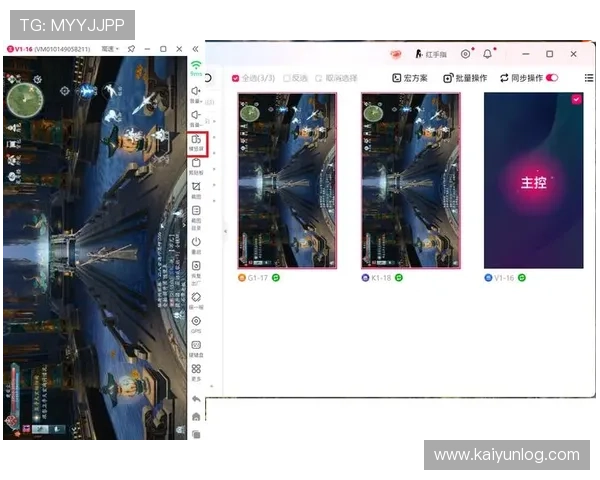This screenshot has height=480, width=600.
Task: Pin the V1-16 device window
Action: coord(131,49)
